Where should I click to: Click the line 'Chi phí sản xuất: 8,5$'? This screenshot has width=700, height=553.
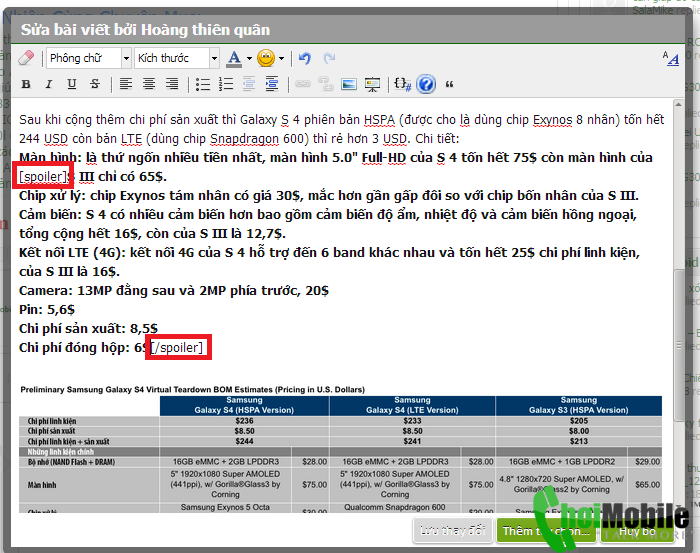[88, 328]
